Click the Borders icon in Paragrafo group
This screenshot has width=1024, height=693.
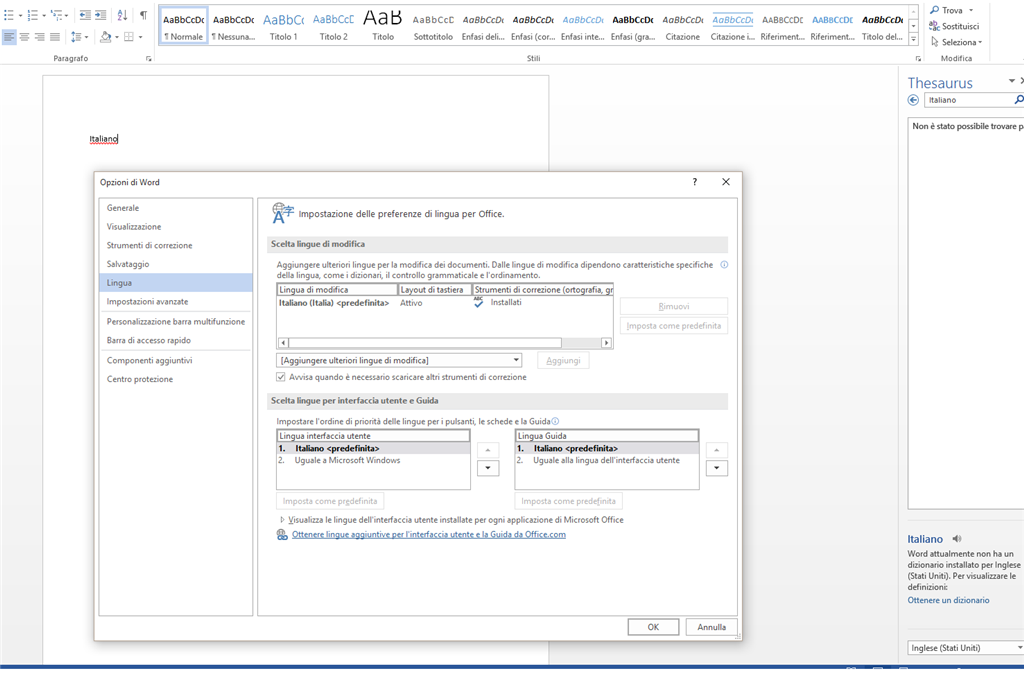pyautogui.click(x=129, y=37)
